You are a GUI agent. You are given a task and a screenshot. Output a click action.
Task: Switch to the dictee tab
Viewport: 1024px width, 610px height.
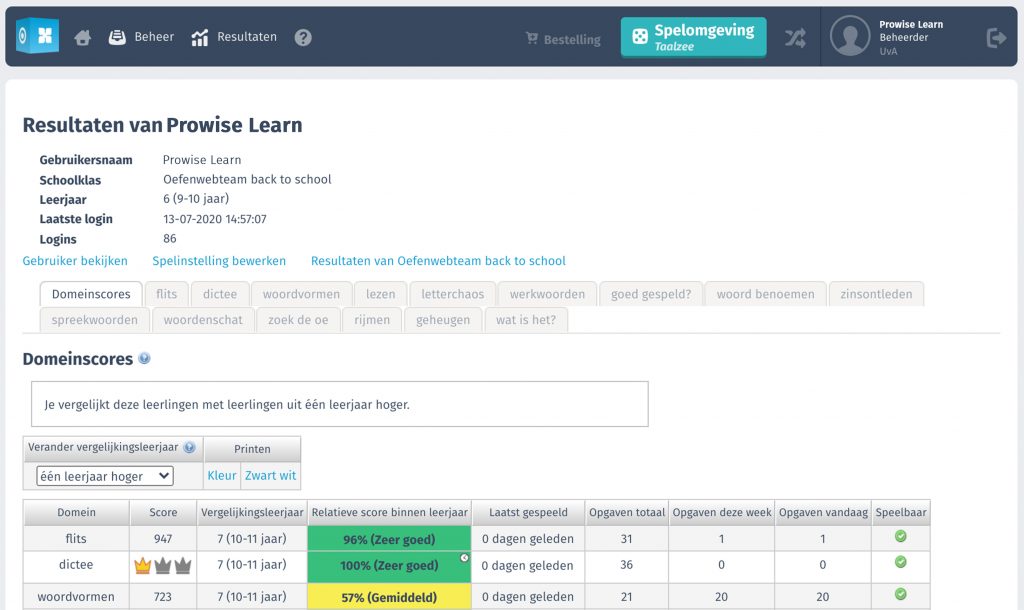(x=220, y=294)
